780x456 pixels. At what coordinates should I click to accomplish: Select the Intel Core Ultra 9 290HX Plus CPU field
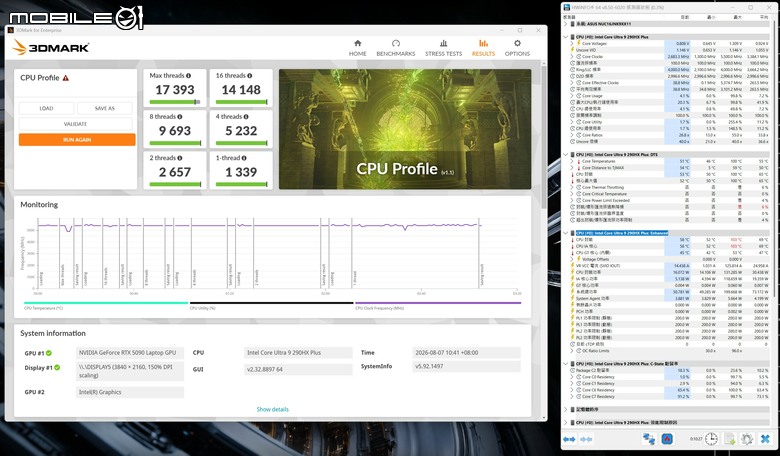coord(298,353)
